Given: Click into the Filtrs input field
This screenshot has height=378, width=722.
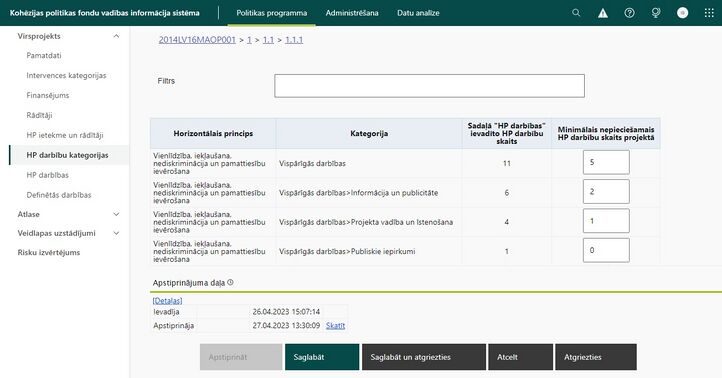Looking at the screenshot, I should pyautogui.click(x=429, y=86).
